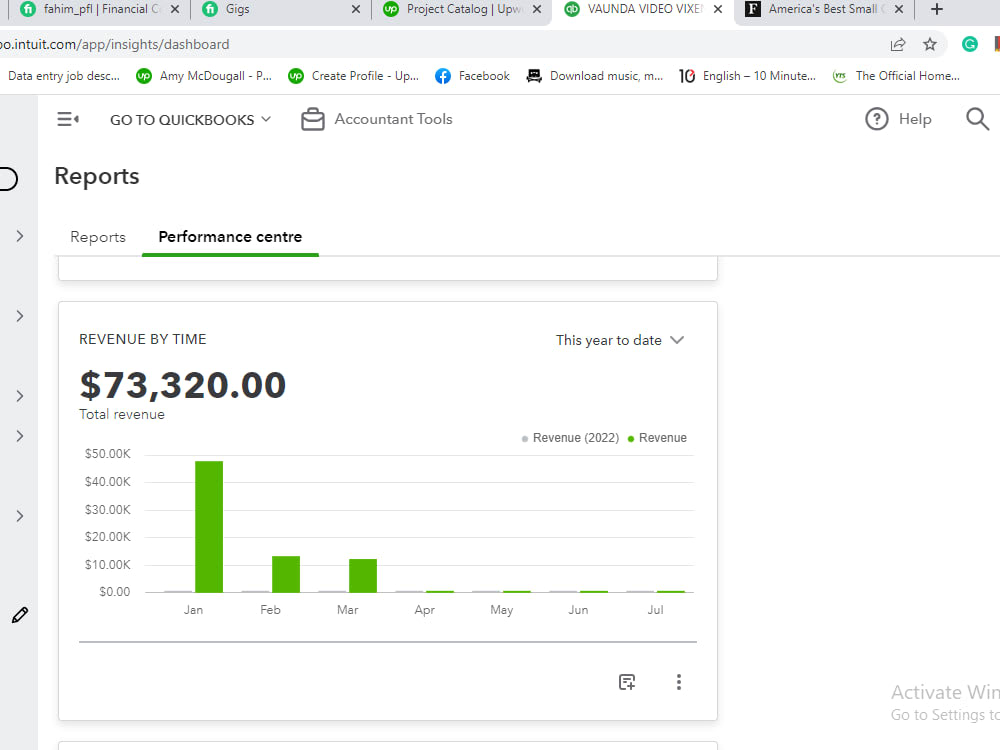
Task: Open the search magnifier icon
Action: 977,119
